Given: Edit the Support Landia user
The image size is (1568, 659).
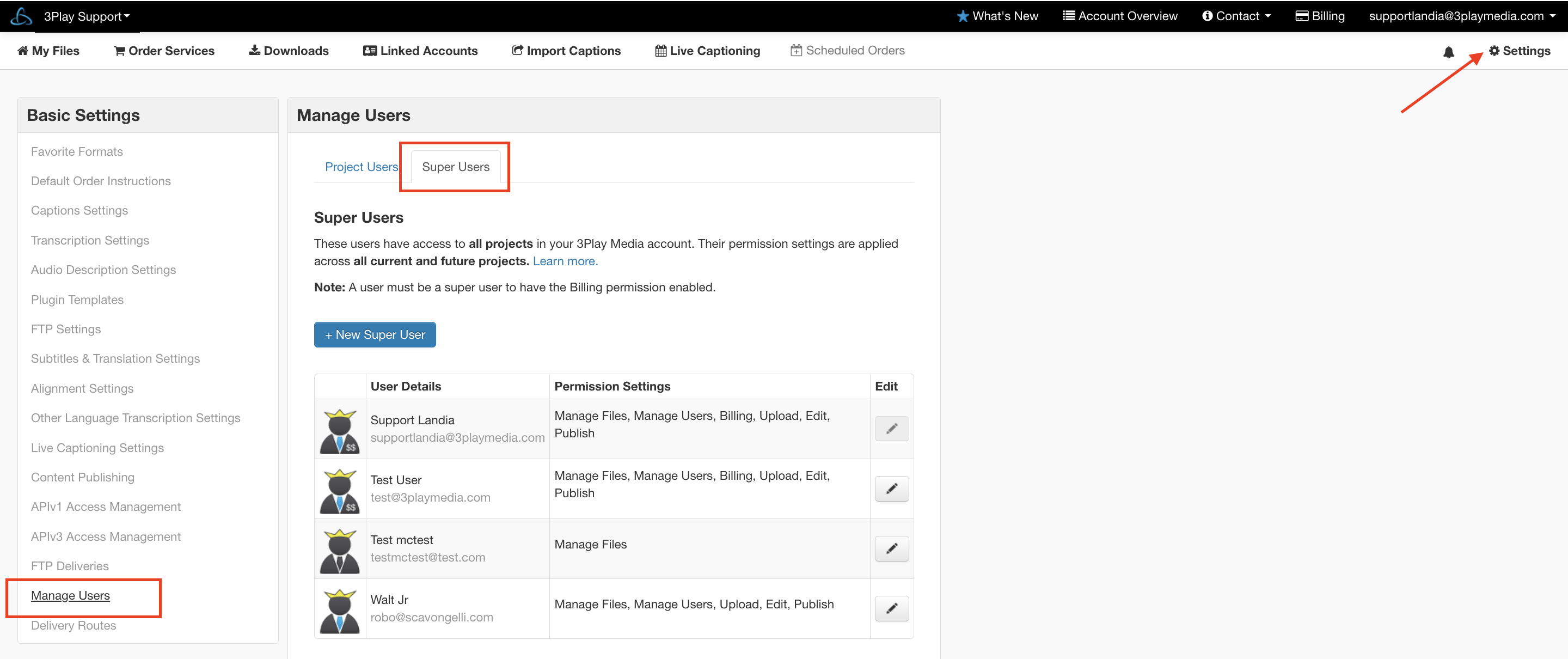Looking at the screenshot, I should coord(892,429).
